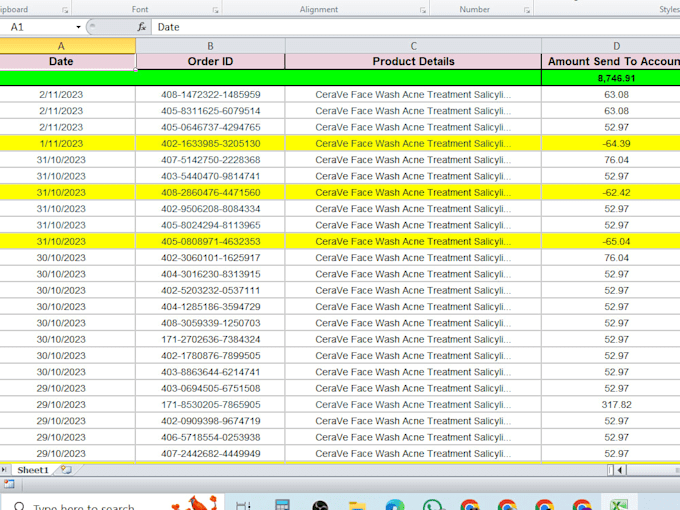Select the Order ID header cell
This screenshot has width=680, height=510.
click(x=210, y=61)
